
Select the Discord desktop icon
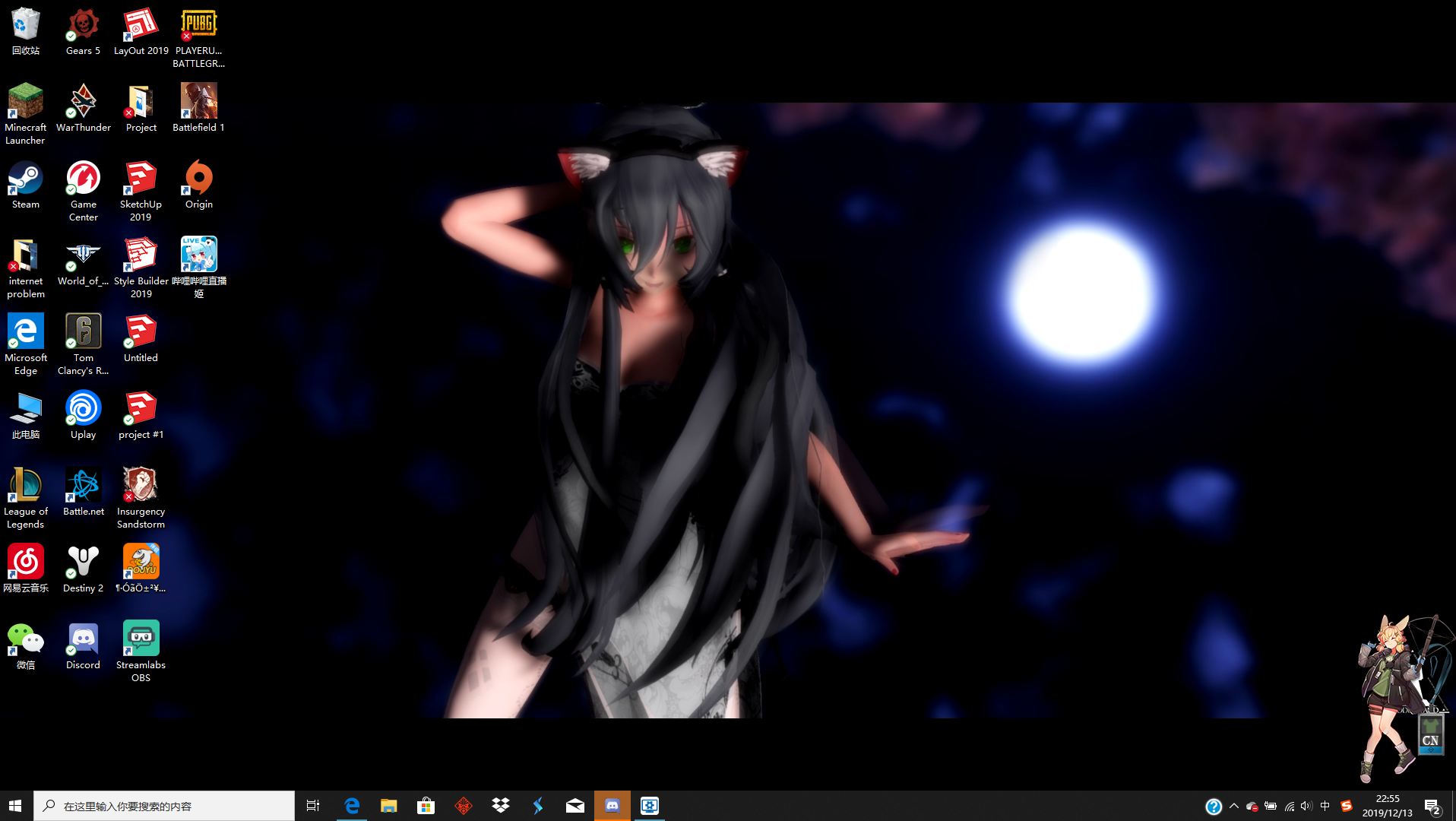pyautogui.click(x=83, y=645)
